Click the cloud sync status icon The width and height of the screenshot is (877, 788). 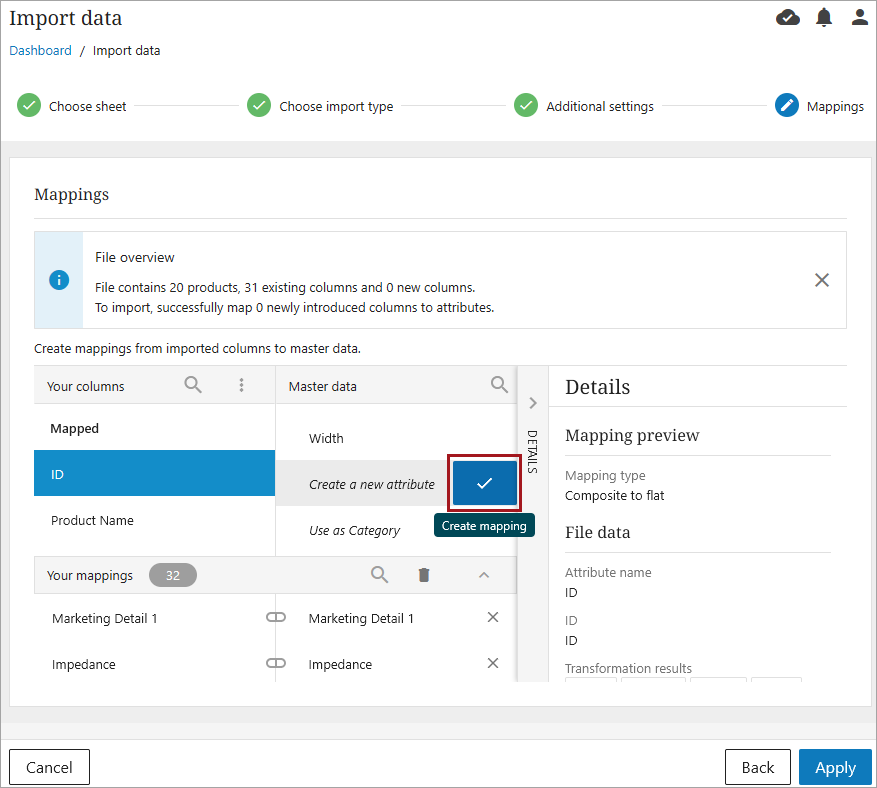788,17
